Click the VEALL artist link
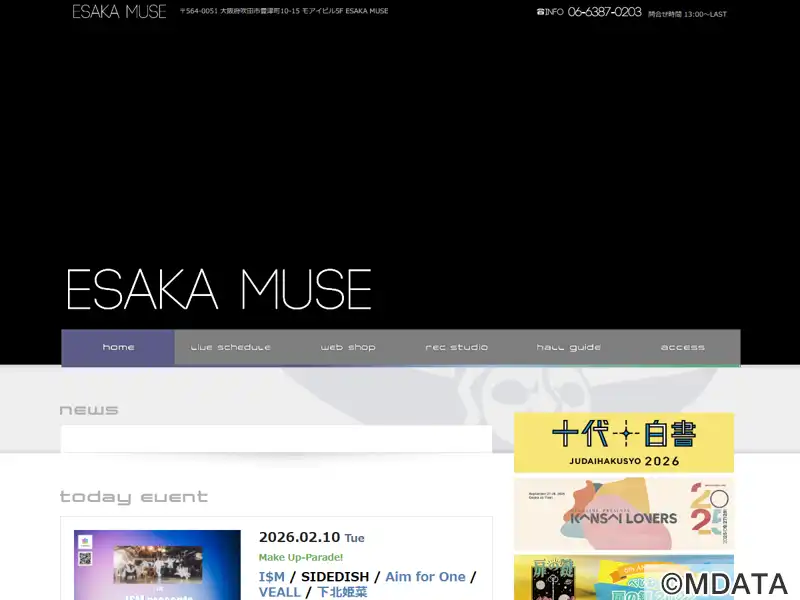This screenshot has height=600, width=800. tap(280, 592)
